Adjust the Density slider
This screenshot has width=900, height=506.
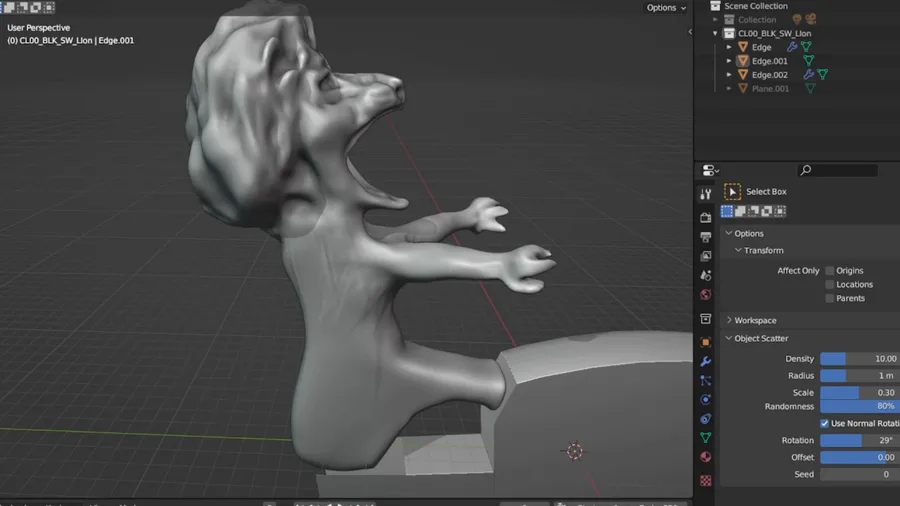[x=860, y=359]
